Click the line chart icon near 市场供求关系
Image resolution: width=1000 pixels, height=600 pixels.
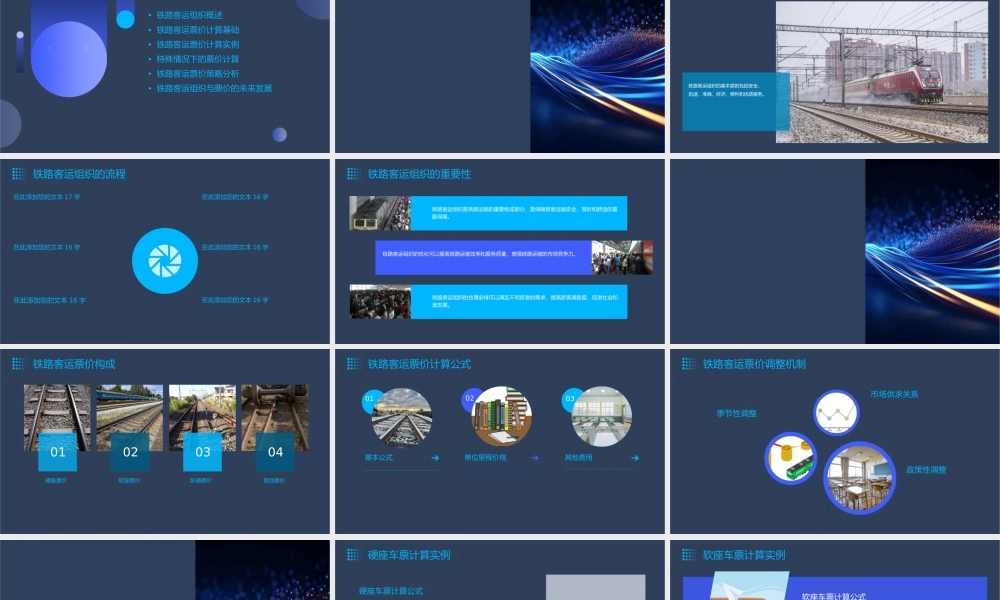coord(836,412)
